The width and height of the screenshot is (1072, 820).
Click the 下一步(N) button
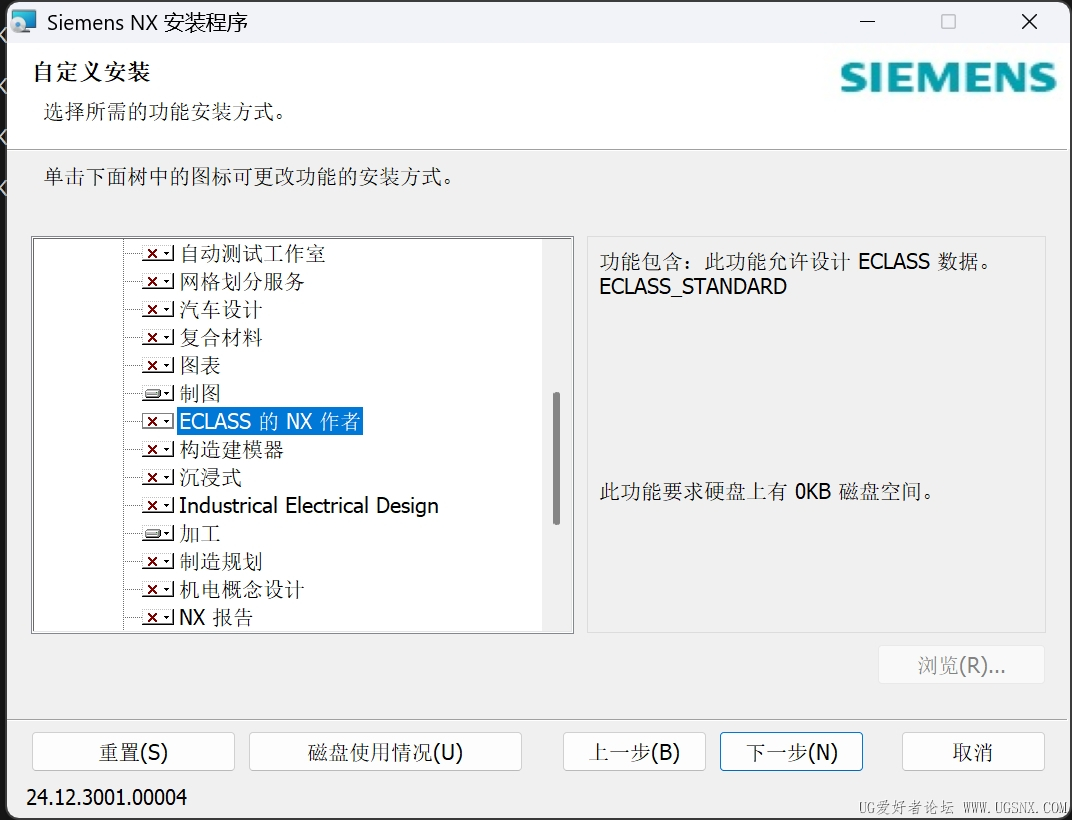pyautogui.click(x=791, y=752)
